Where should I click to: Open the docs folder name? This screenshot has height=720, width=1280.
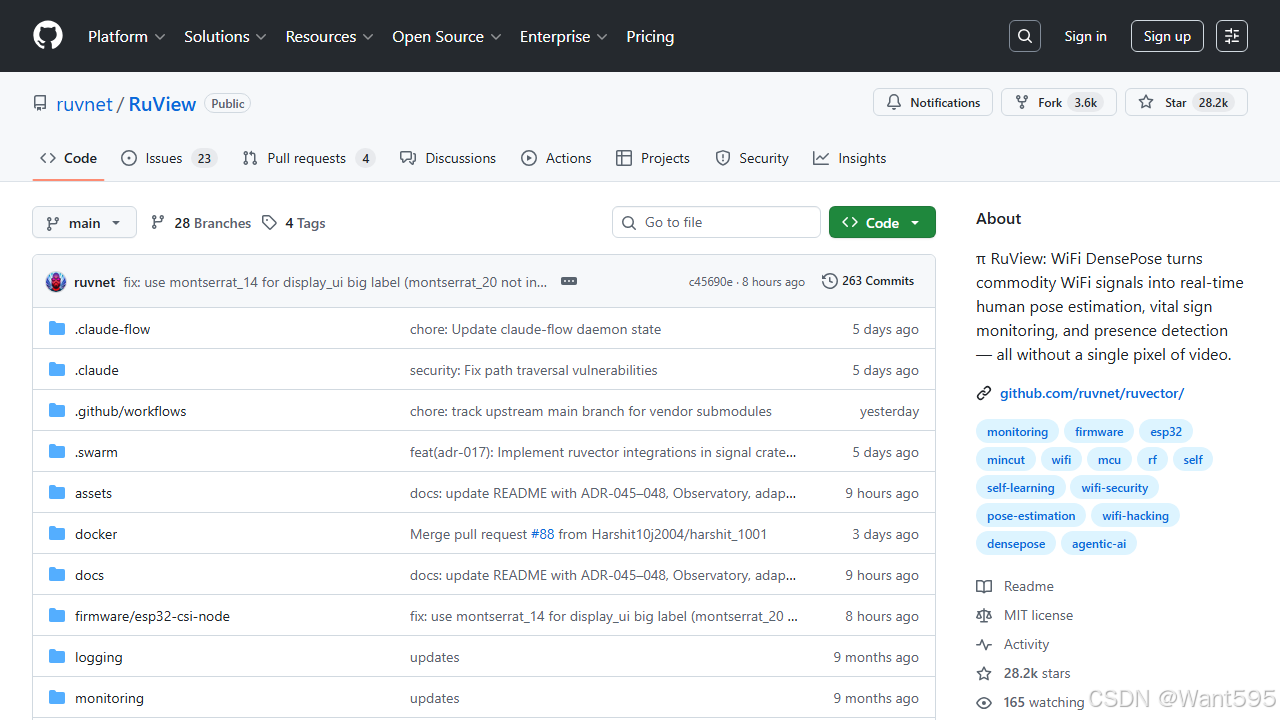(89, 575)
